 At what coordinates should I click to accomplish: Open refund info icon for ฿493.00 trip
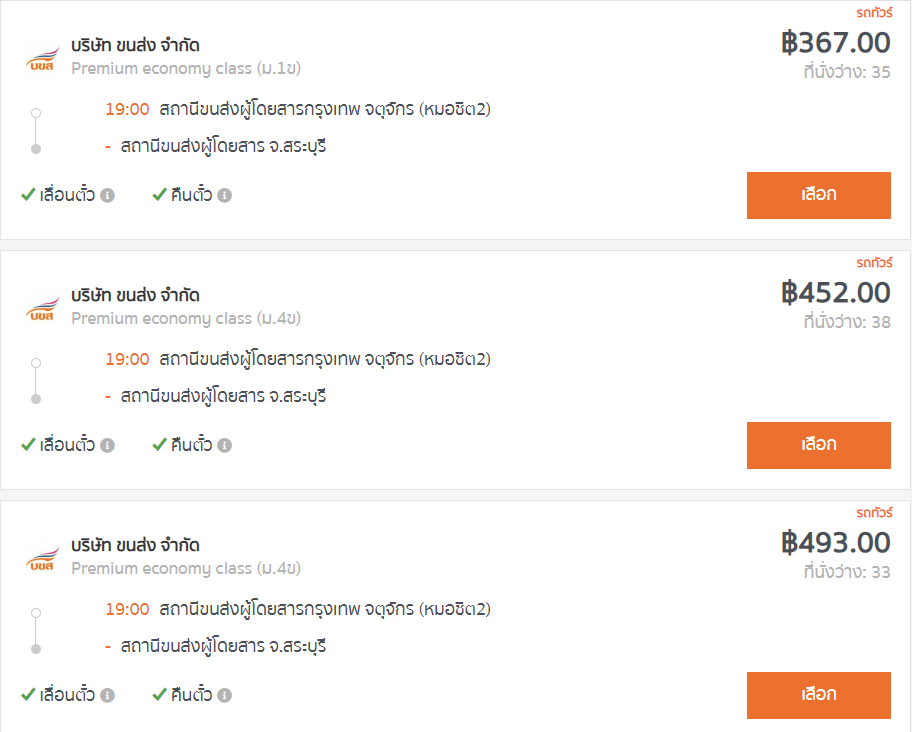click(x=225, y=695)
